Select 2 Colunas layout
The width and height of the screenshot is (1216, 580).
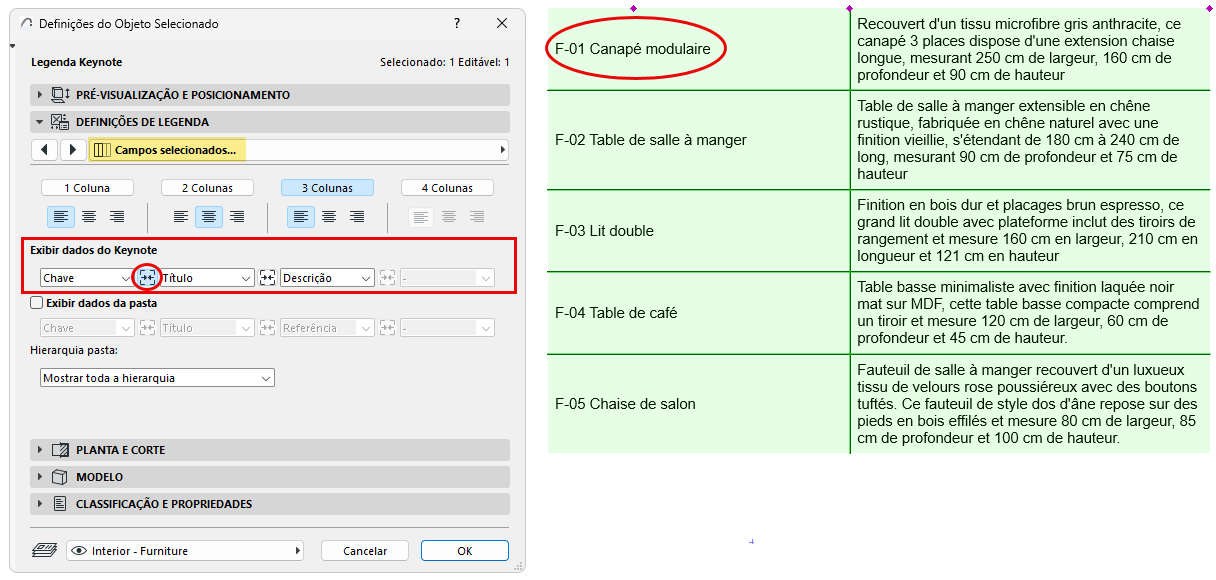coord(207,188)
